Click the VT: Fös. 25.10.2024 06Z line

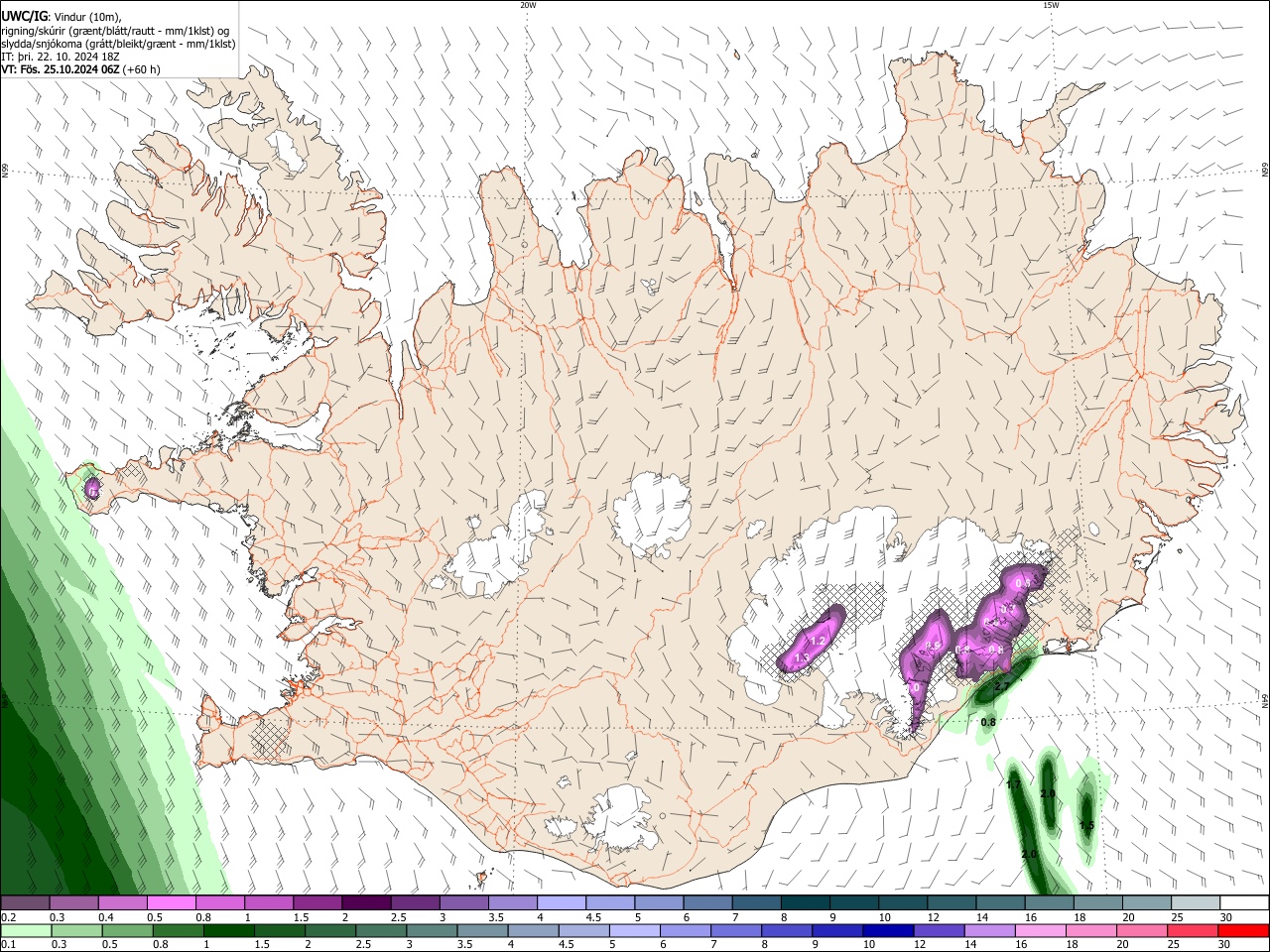point(80,69)
